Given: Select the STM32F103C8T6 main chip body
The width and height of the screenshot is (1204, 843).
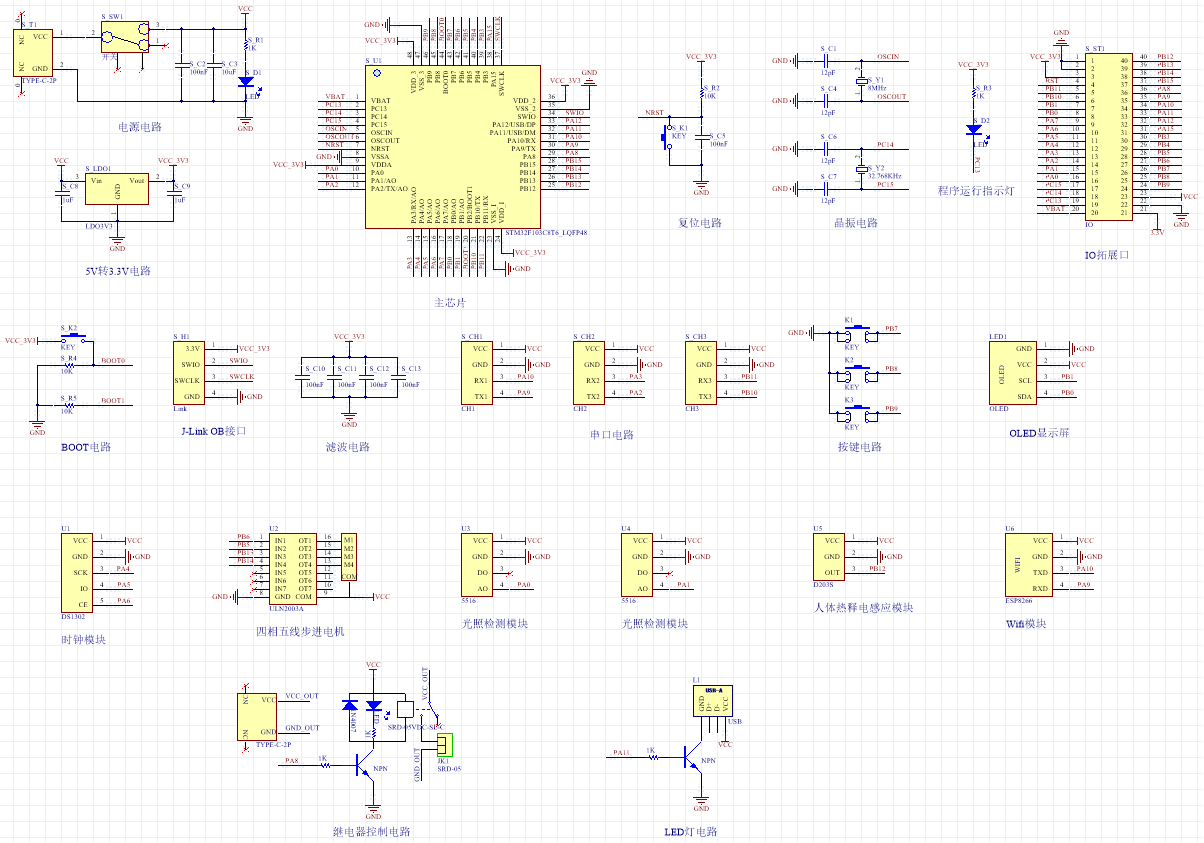Looking at the screenshot, I should coord(453,147).
